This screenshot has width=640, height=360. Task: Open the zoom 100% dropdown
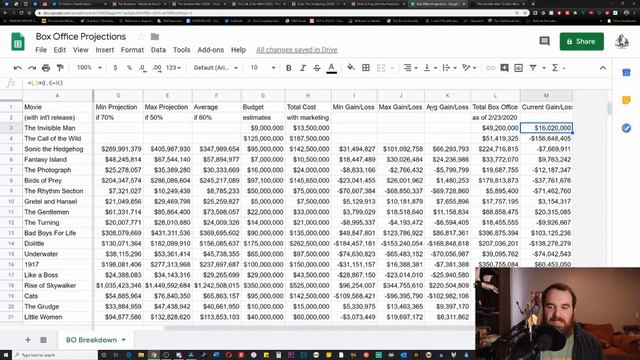(x=89, y=68)
